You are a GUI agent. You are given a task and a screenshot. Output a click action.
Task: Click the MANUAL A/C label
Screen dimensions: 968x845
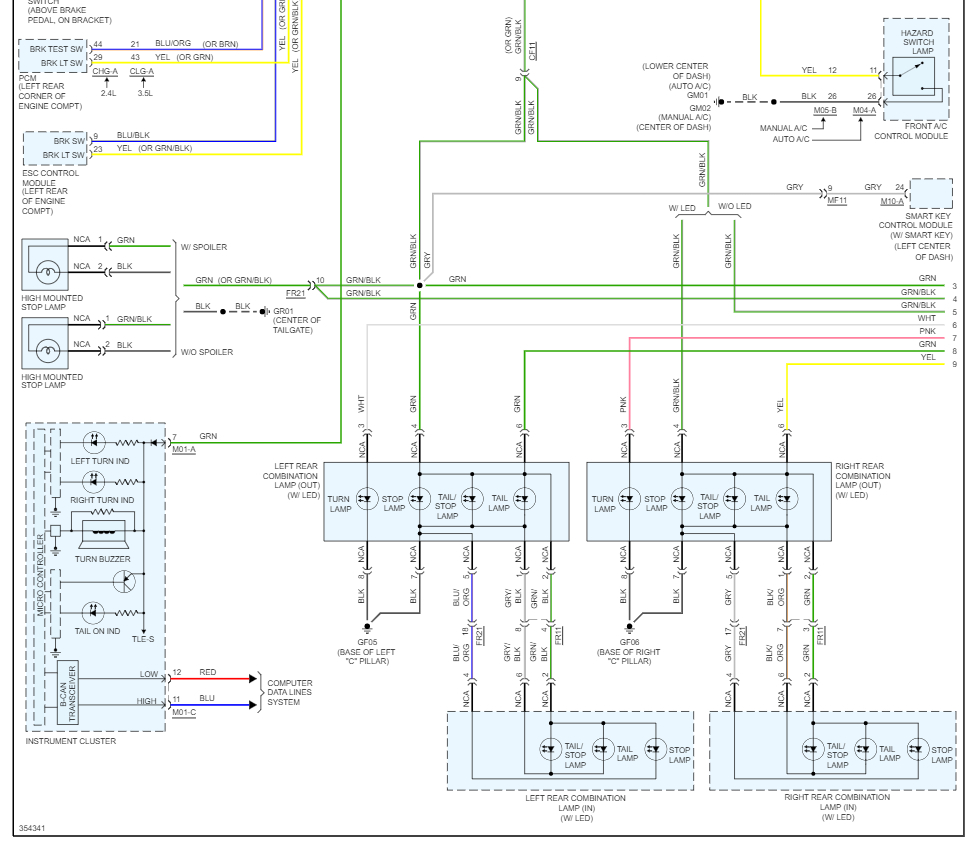click(783, 128)
